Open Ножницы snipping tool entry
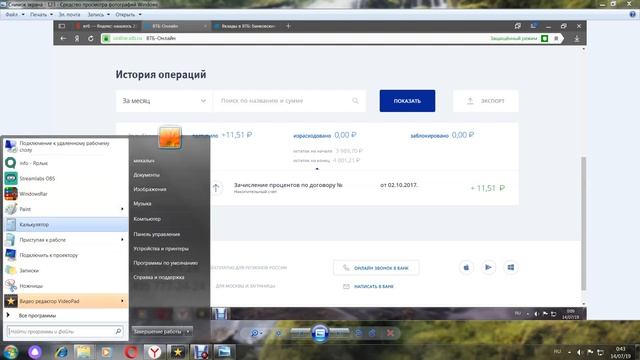640x360 pixels. click(x=66, y=286)
